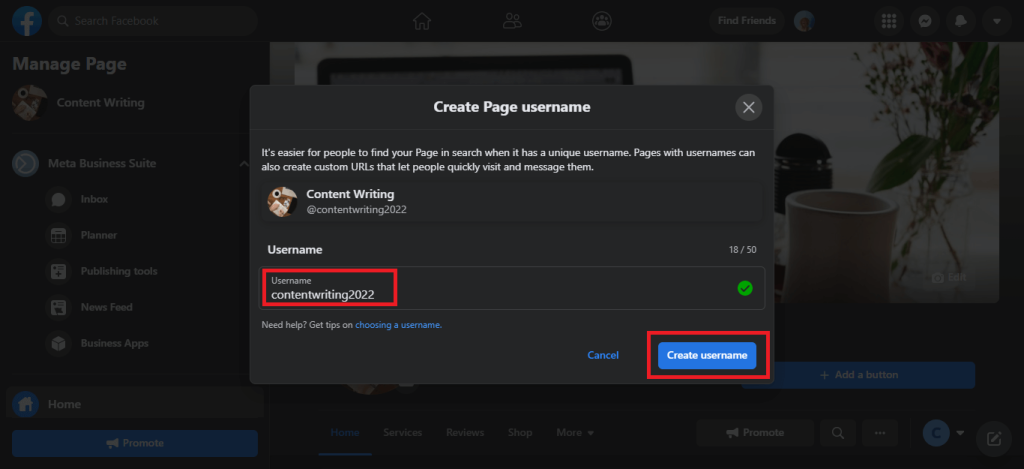1024x469 pixels.
Task: Open the notifications bell icon
Action: click(960, 21)
